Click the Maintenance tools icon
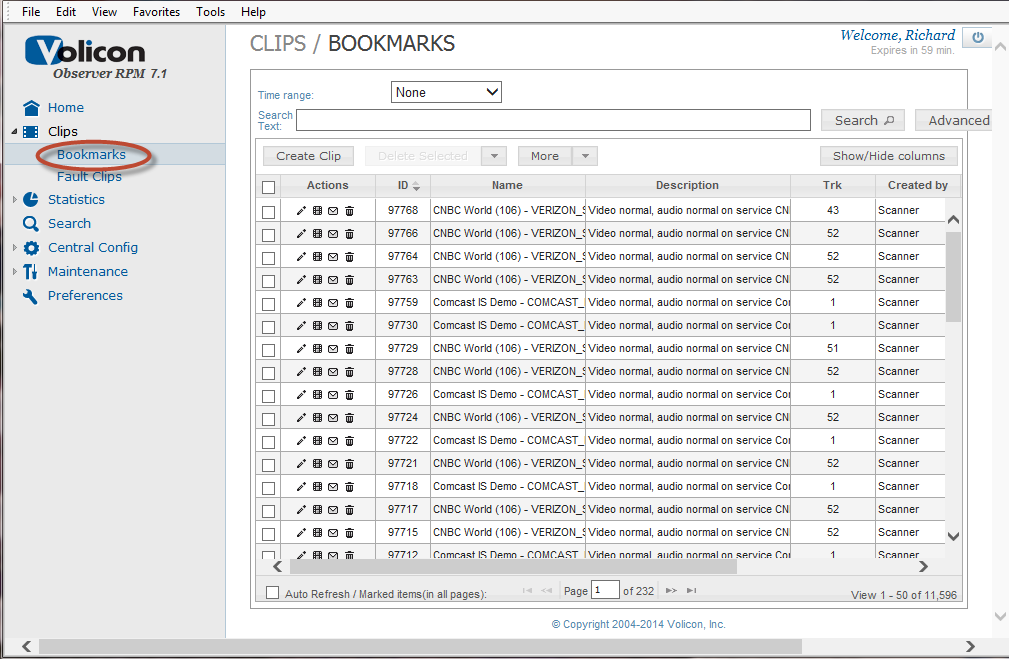1009x659 pixels. coord(31,272)
